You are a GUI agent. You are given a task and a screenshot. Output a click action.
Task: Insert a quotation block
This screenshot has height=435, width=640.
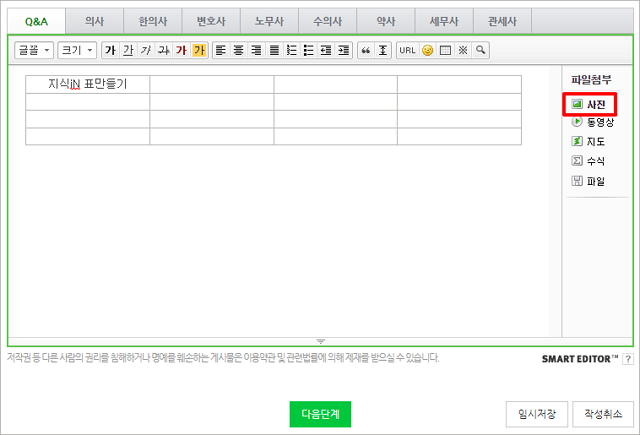click(x=365, y=50)
